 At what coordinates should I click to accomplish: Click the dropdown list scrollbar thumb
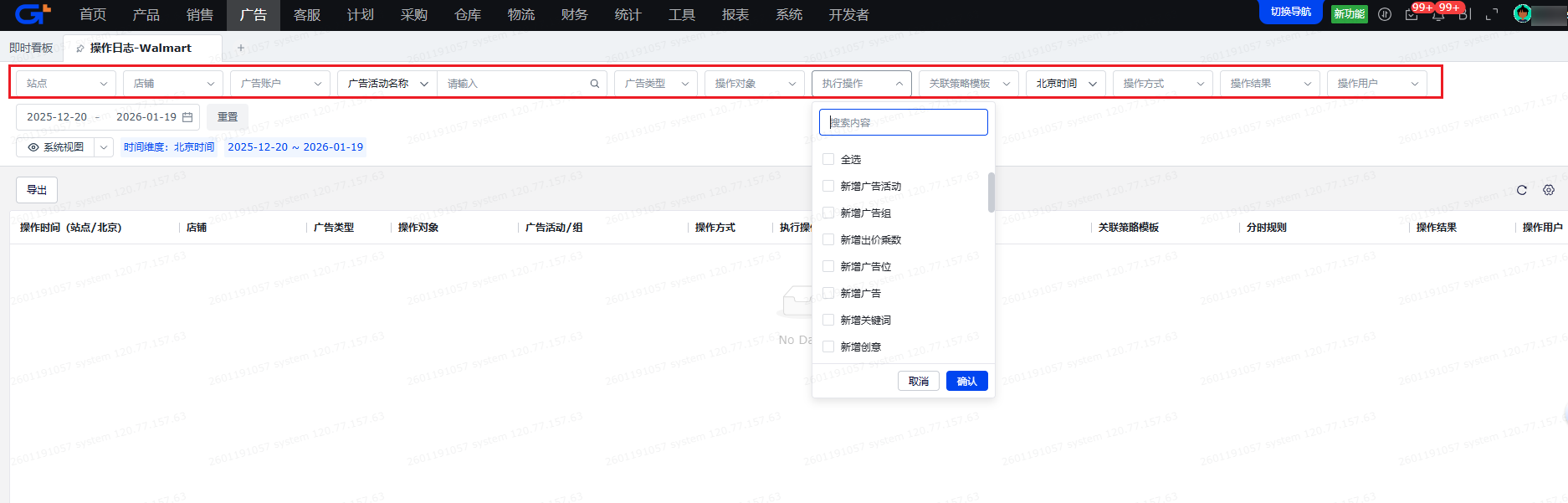992,192
